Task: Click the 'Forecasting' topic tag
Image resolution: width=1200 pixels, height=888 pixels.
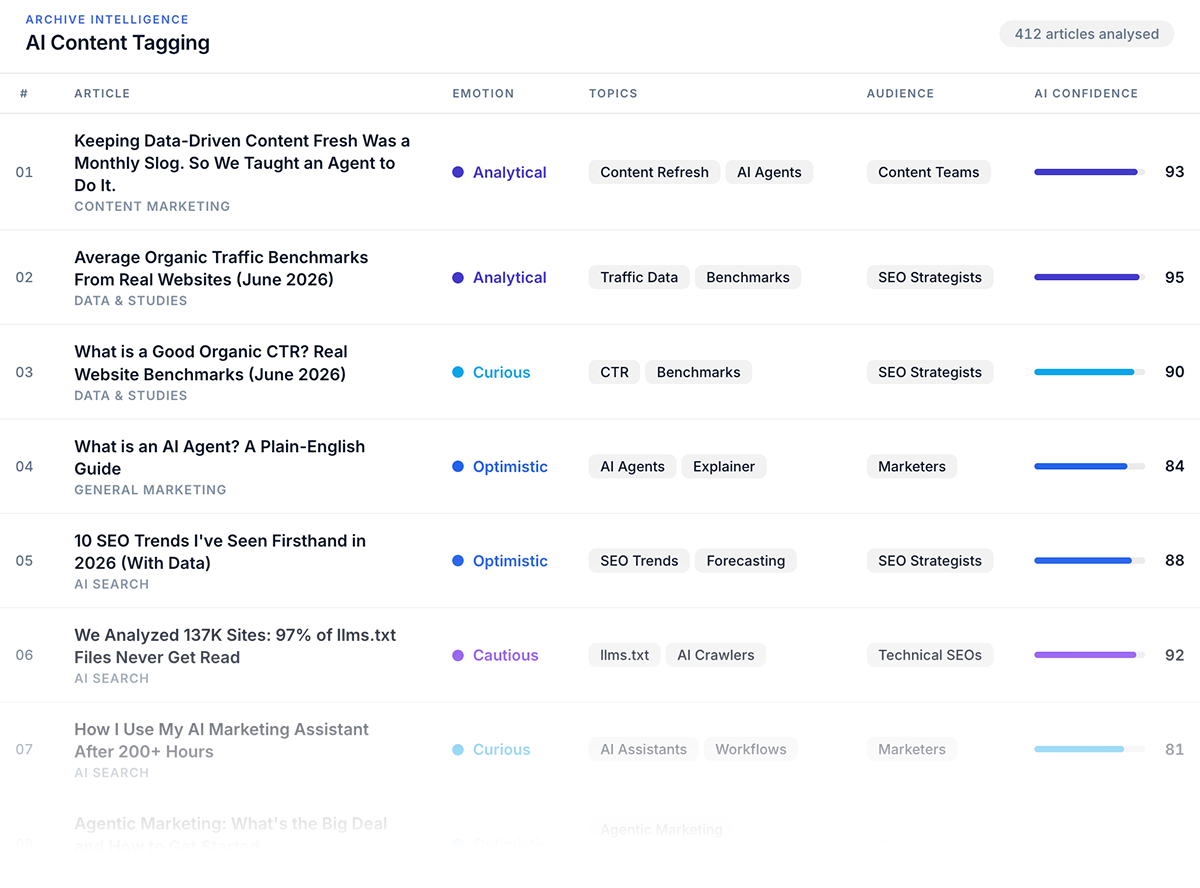Action: (746, 561)
